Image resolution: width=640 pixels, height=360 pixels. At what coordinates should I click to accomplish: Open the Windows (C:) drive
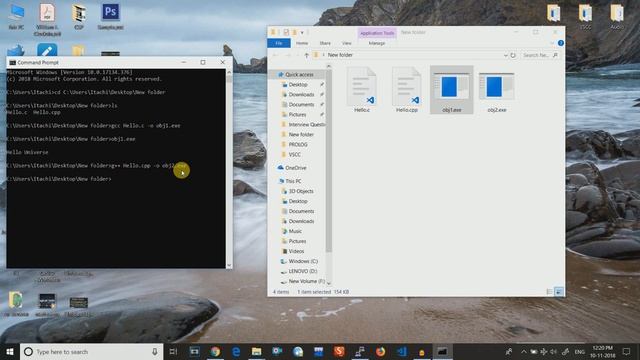(303, 261)
